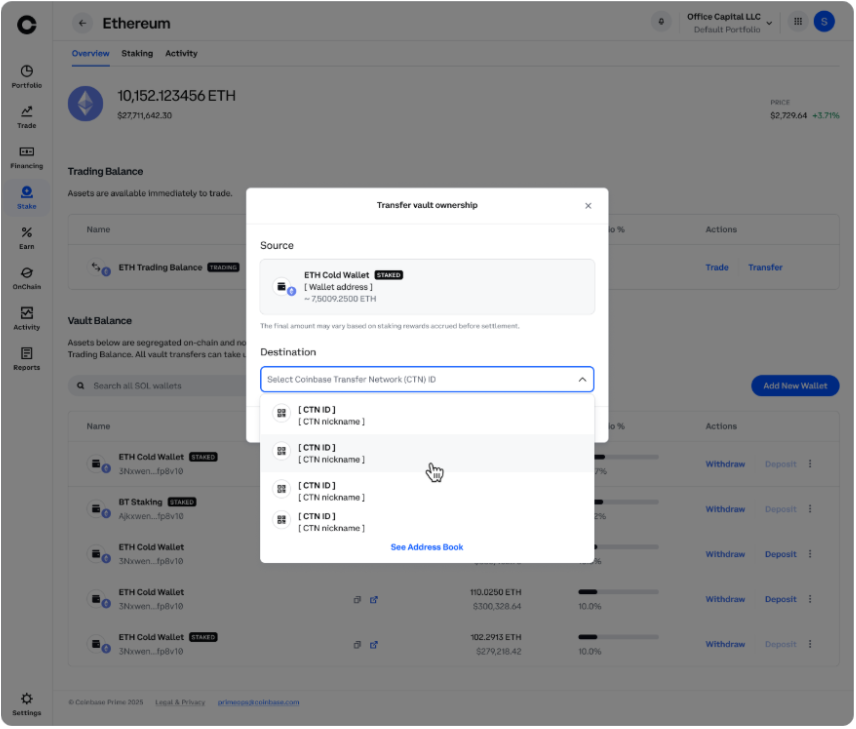This screenshot has height=729, width=856.
Task: Open external link for 110.0250 ETH wallet
Action: [x=374, y=600]
